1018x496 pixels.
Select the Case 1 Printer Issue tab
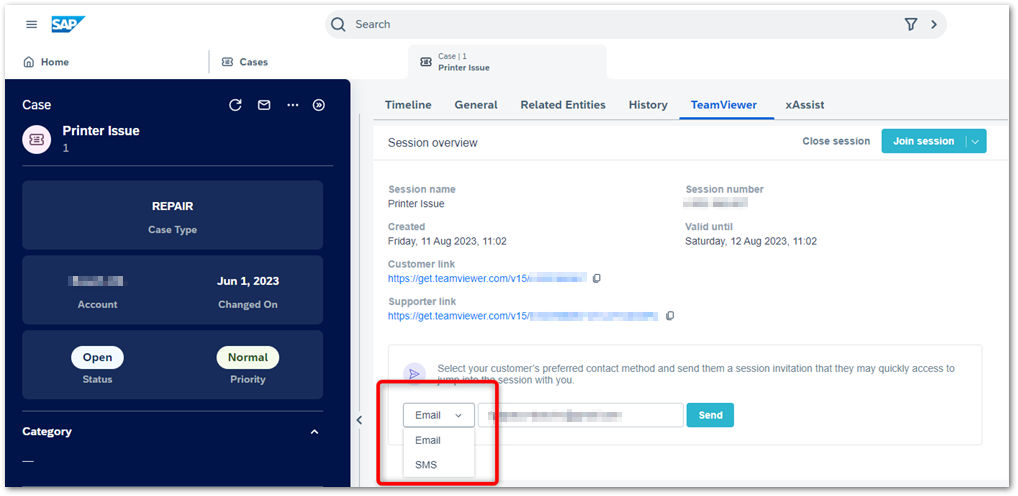tap(507, 62)
